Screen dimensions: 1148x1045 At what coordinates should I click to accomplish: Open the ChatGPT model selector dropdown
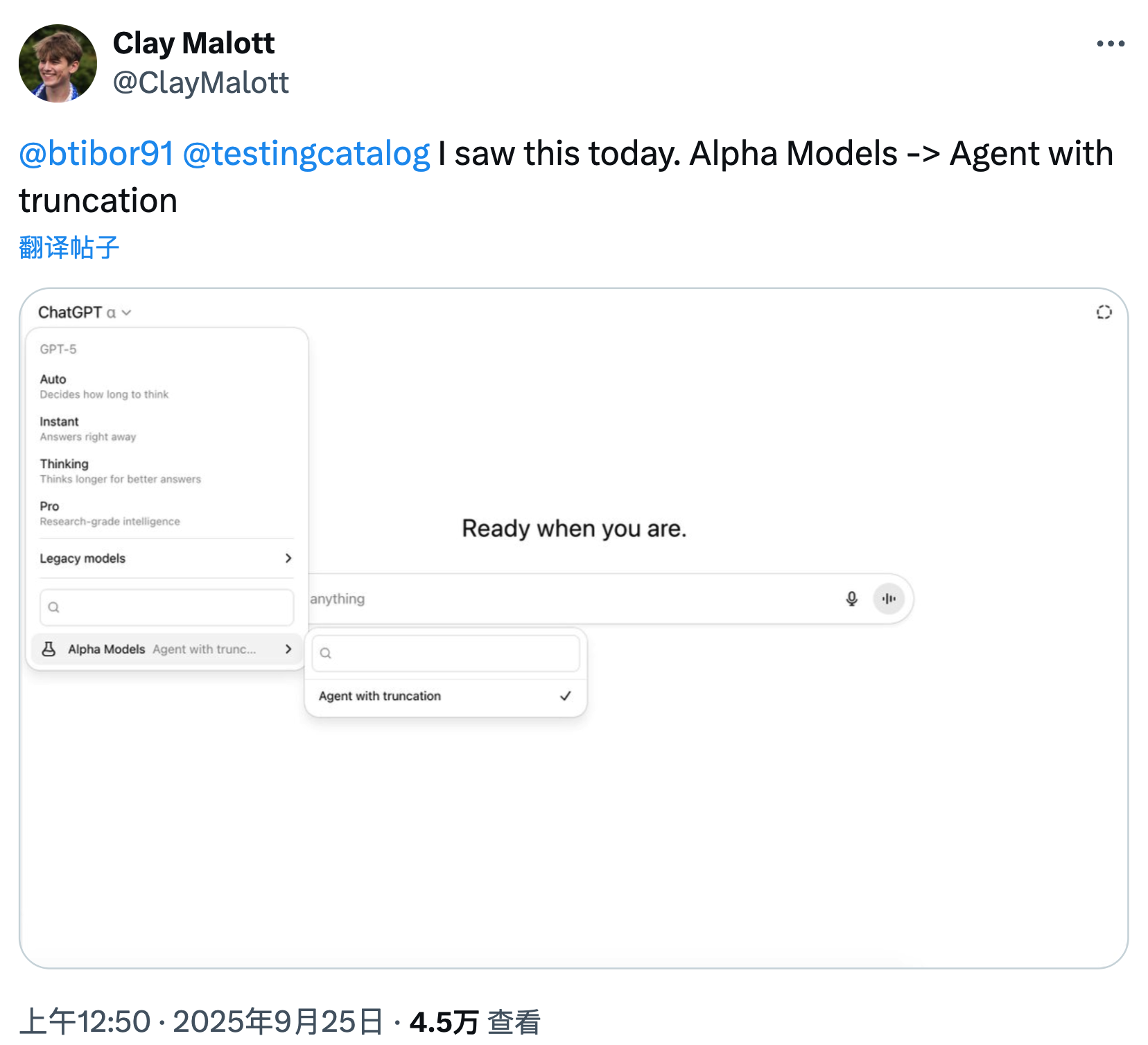pos(85,313)
